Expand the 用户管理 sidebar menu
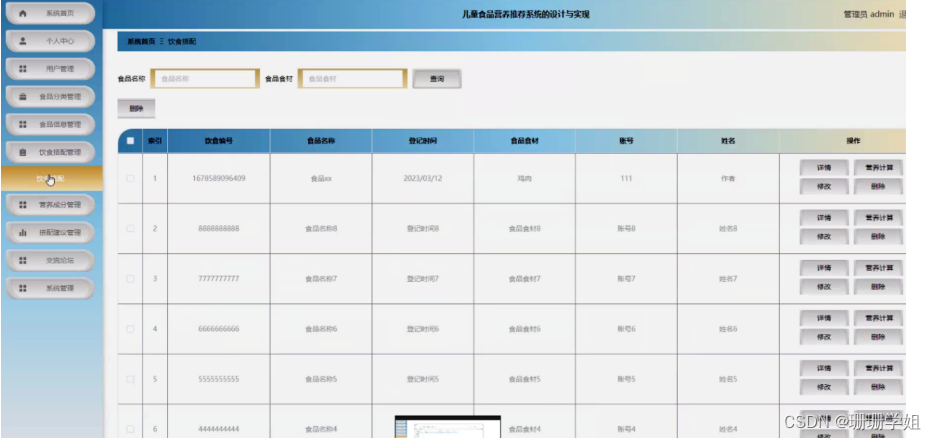The width and height of the screenshot is (936, 440). click(51, 69)
